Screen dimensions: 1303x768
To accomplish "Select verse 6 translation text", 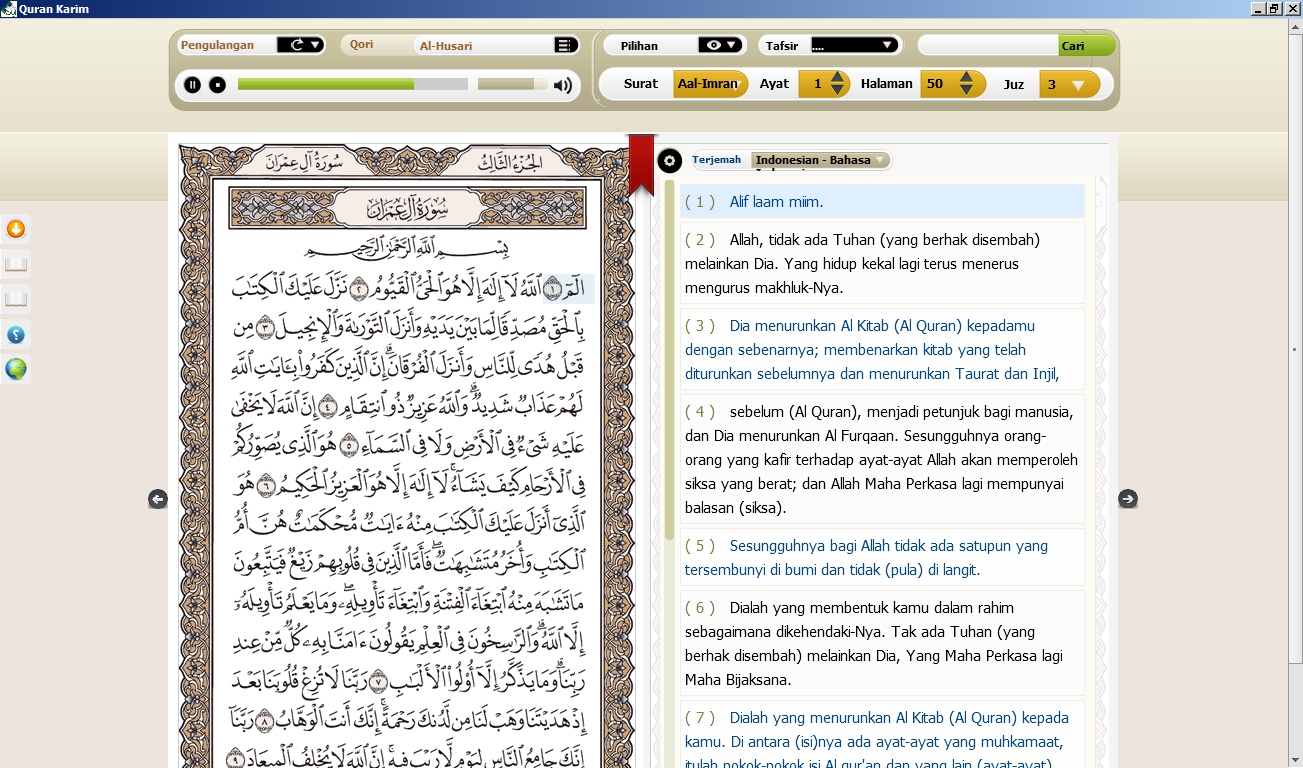I will (882, 643).
